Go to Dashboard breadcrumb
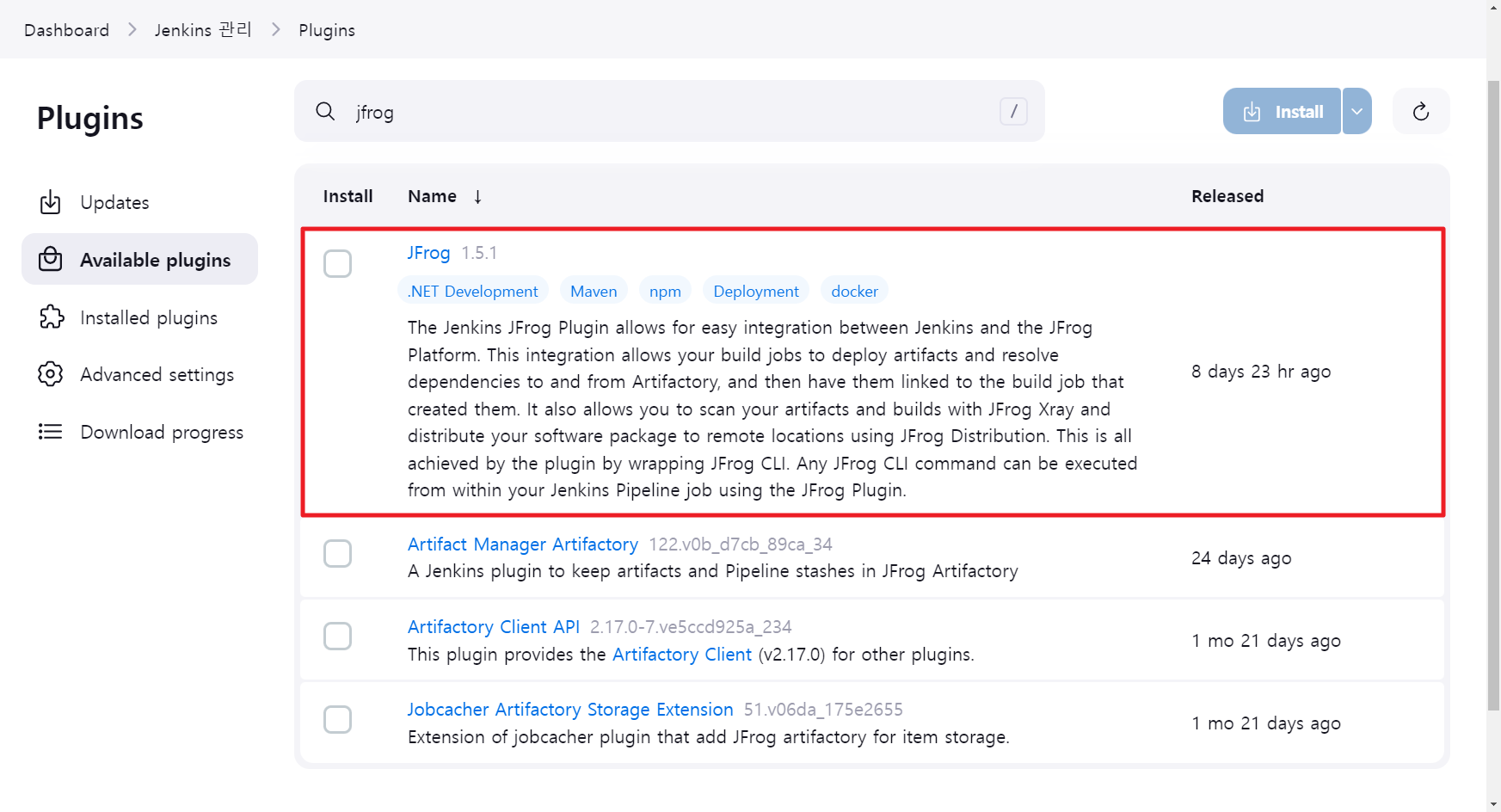 click(67, 30)
